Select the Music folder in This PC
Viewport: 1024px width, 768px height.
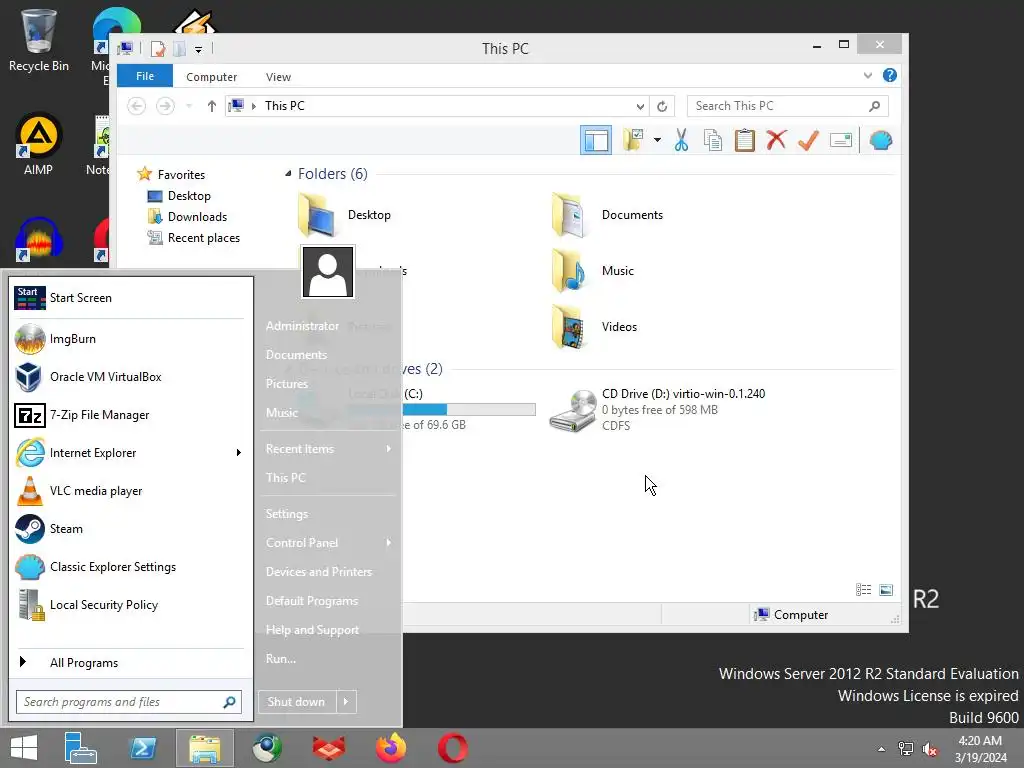[593, 271]
